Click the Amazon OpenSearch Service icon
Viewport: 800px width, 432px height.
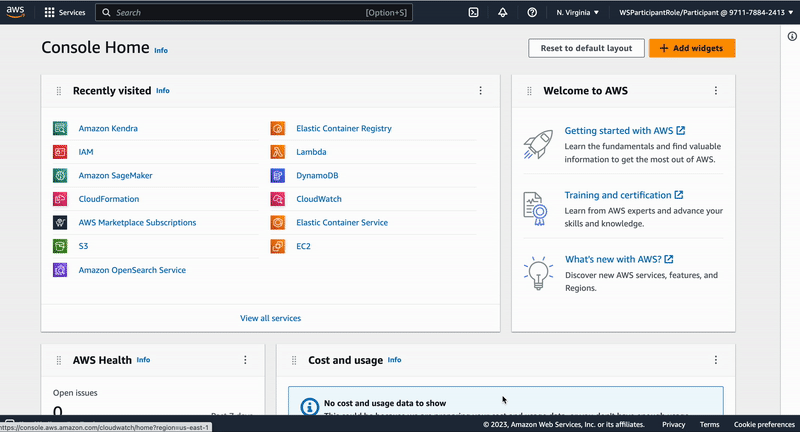[60, 270]
